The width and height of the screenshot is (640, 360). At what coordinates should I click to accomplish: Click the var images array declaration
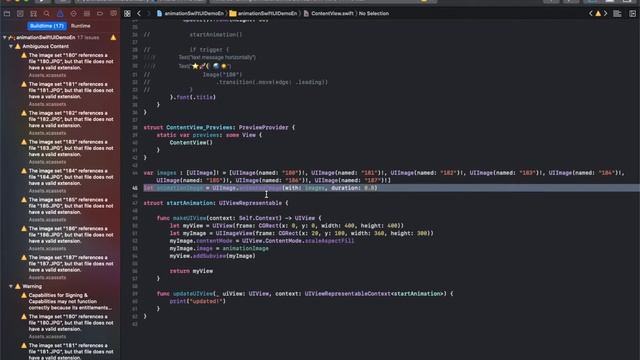384,176
